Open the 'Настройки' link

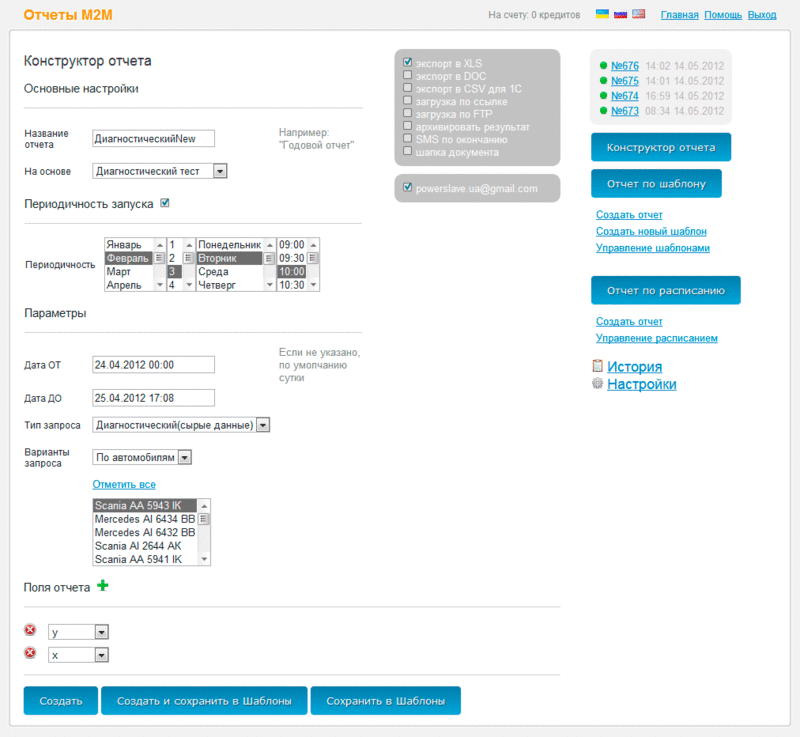[x=642, y=384]
